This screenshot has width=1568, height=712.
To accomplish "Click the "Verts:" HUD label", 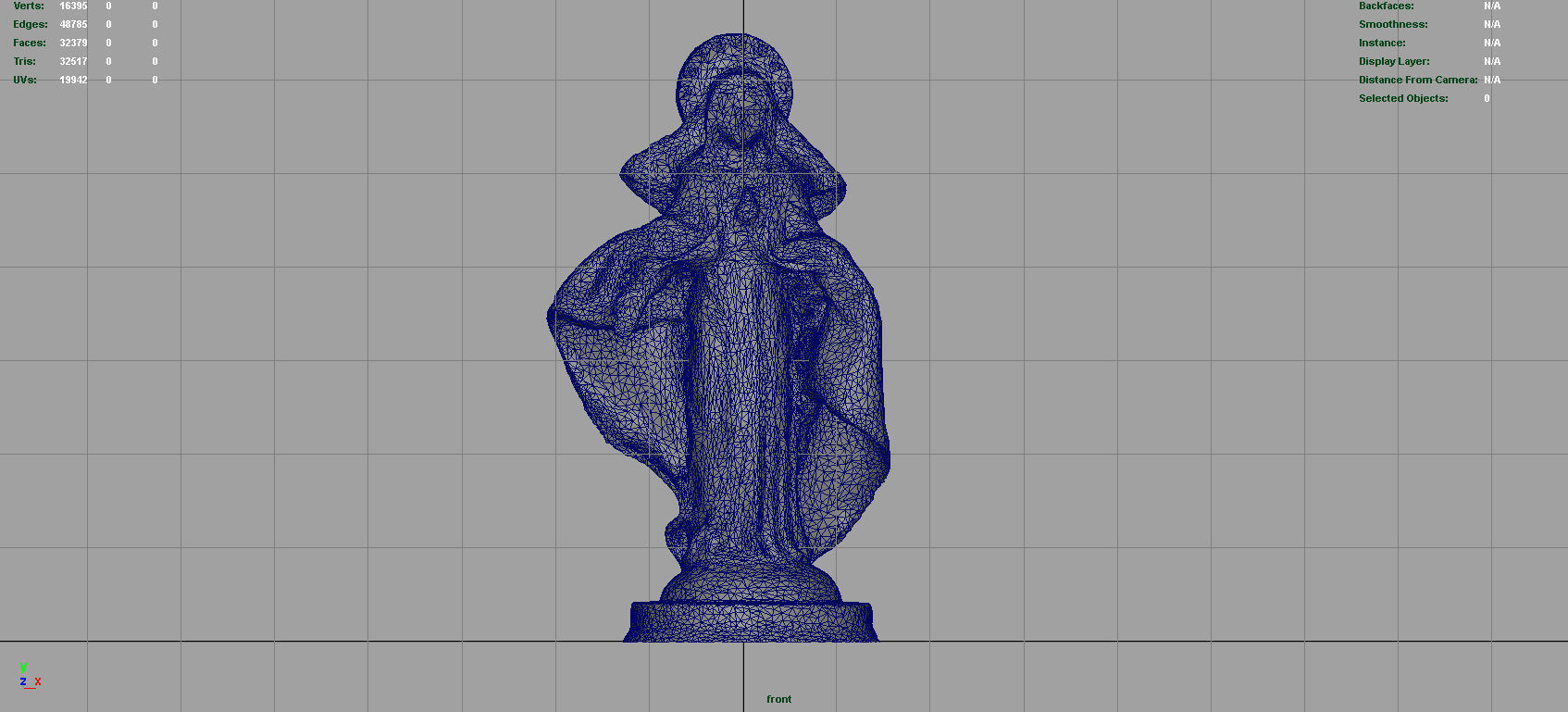I will click(29, 6).
